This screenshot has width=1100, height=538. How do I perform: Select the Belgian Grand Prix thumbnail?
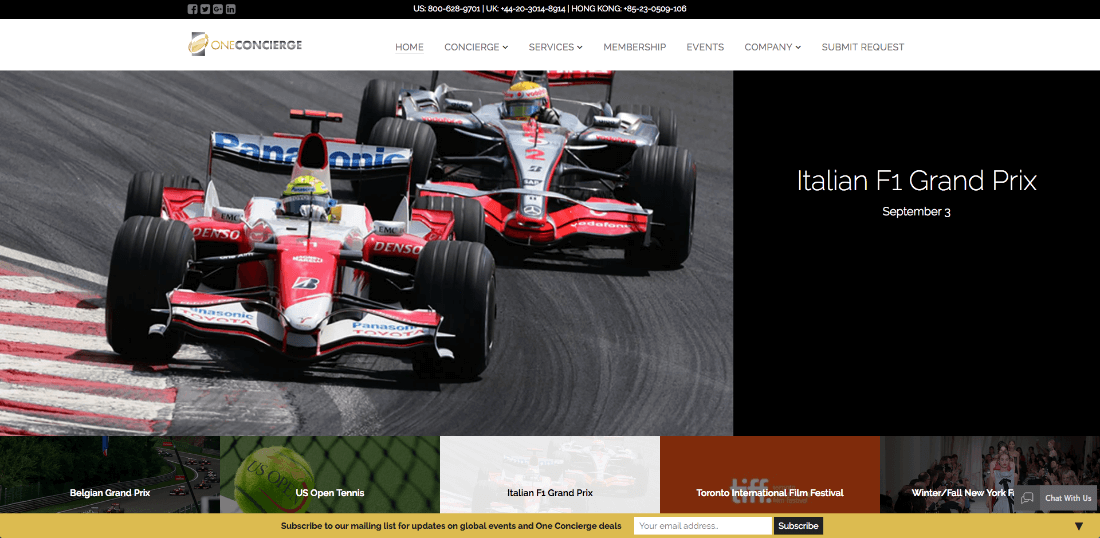(x=110, y=475)
